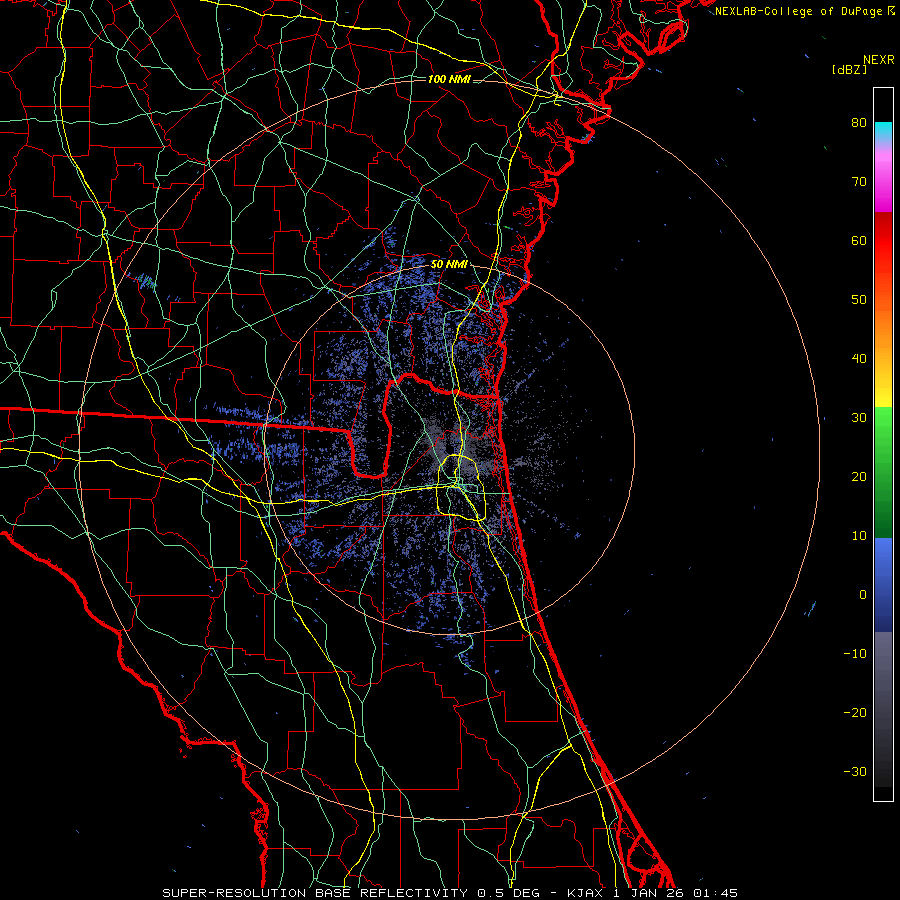Click the 100 NMI range ring label
Image resolution: width=900 pixels, height=900 pixels.
click(449, 79)
